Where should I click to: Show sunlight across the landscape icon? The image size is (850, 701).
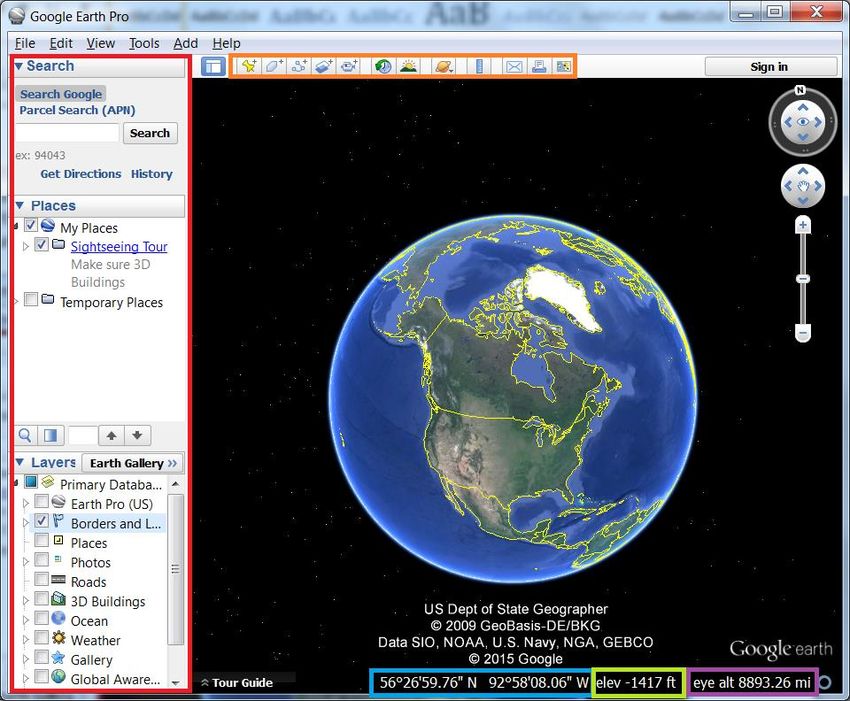408,66
